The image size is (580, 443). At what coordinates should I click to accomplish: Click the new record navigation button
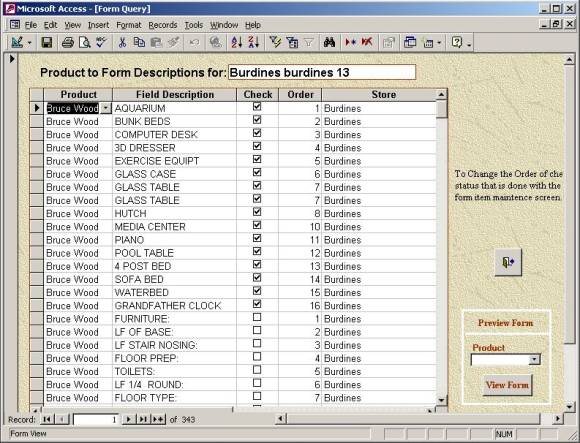[158, 419]
